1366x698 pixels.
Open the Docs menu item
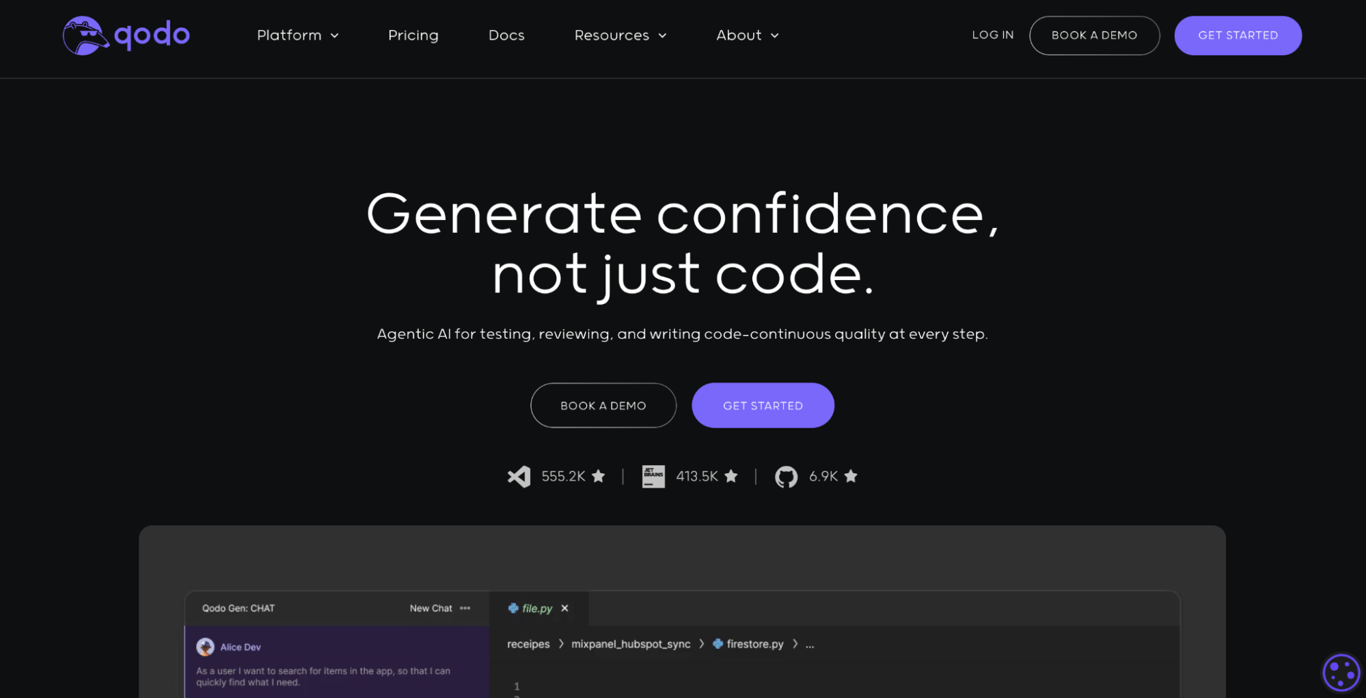pos(506,35)
